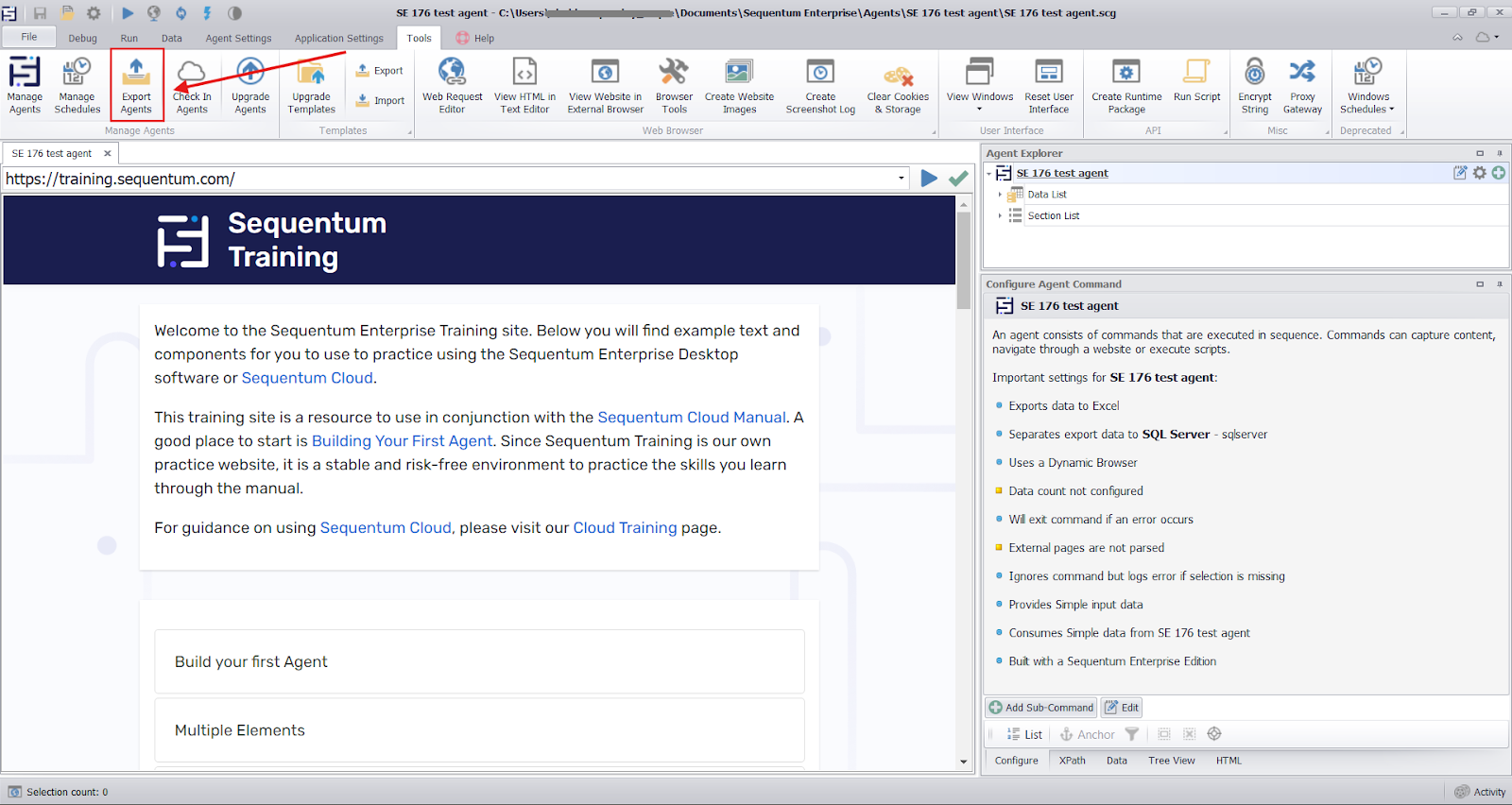1512x805 pixels.
Task: Click the Multiple Elements card
Action: pyautogui.click(x=479, y=729)
